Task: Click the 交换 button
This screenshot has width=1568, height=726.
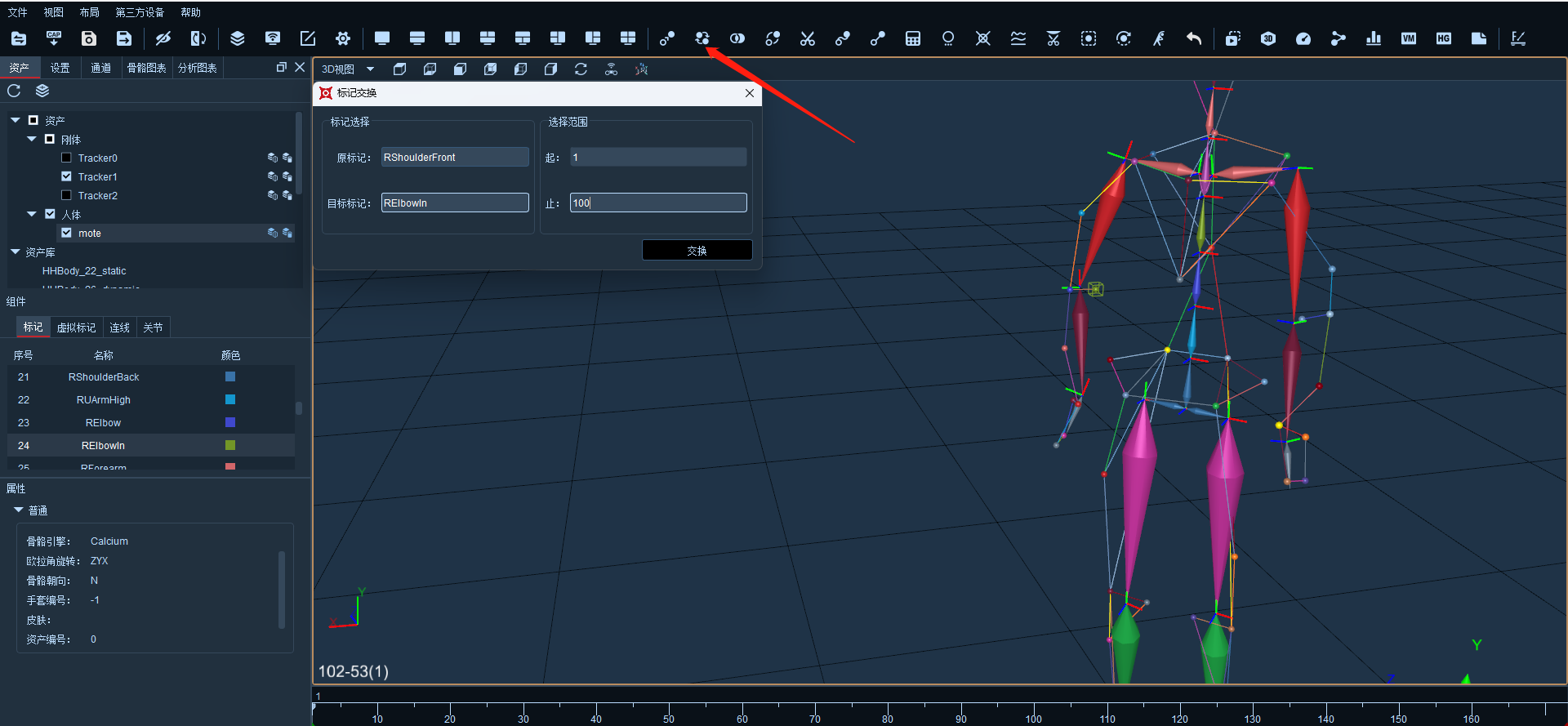Action: (x=697, y=250)
